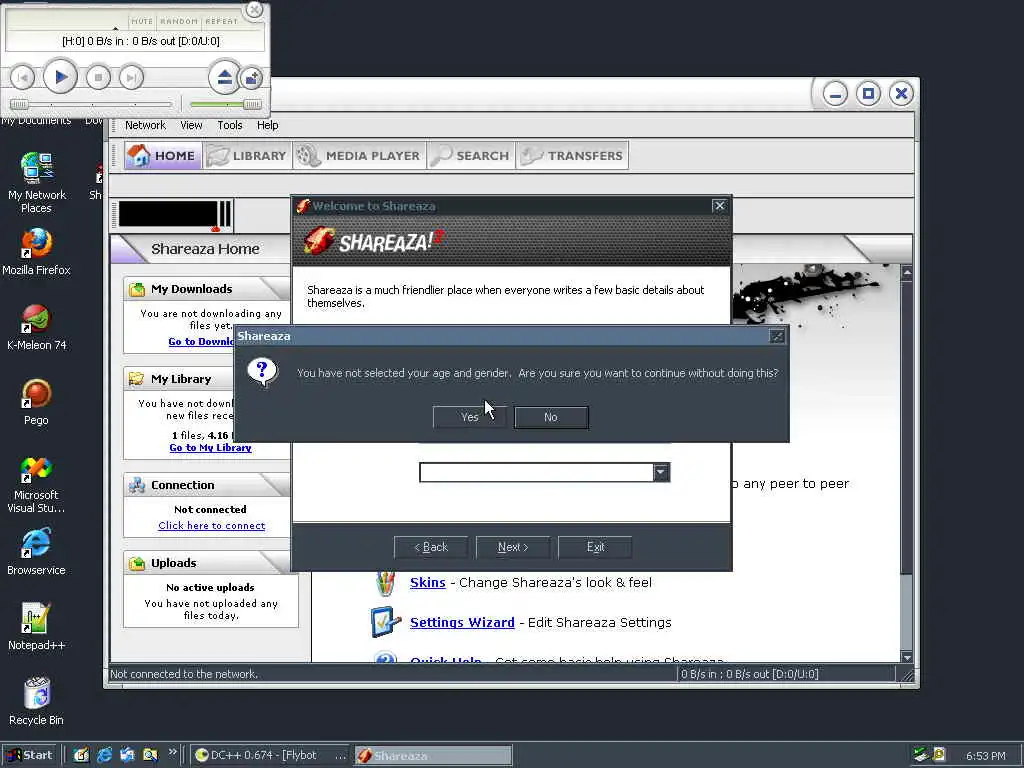Screen dimensions: 1024x768
Task: Switch to the Transfers tab
Action: [572, 155]
